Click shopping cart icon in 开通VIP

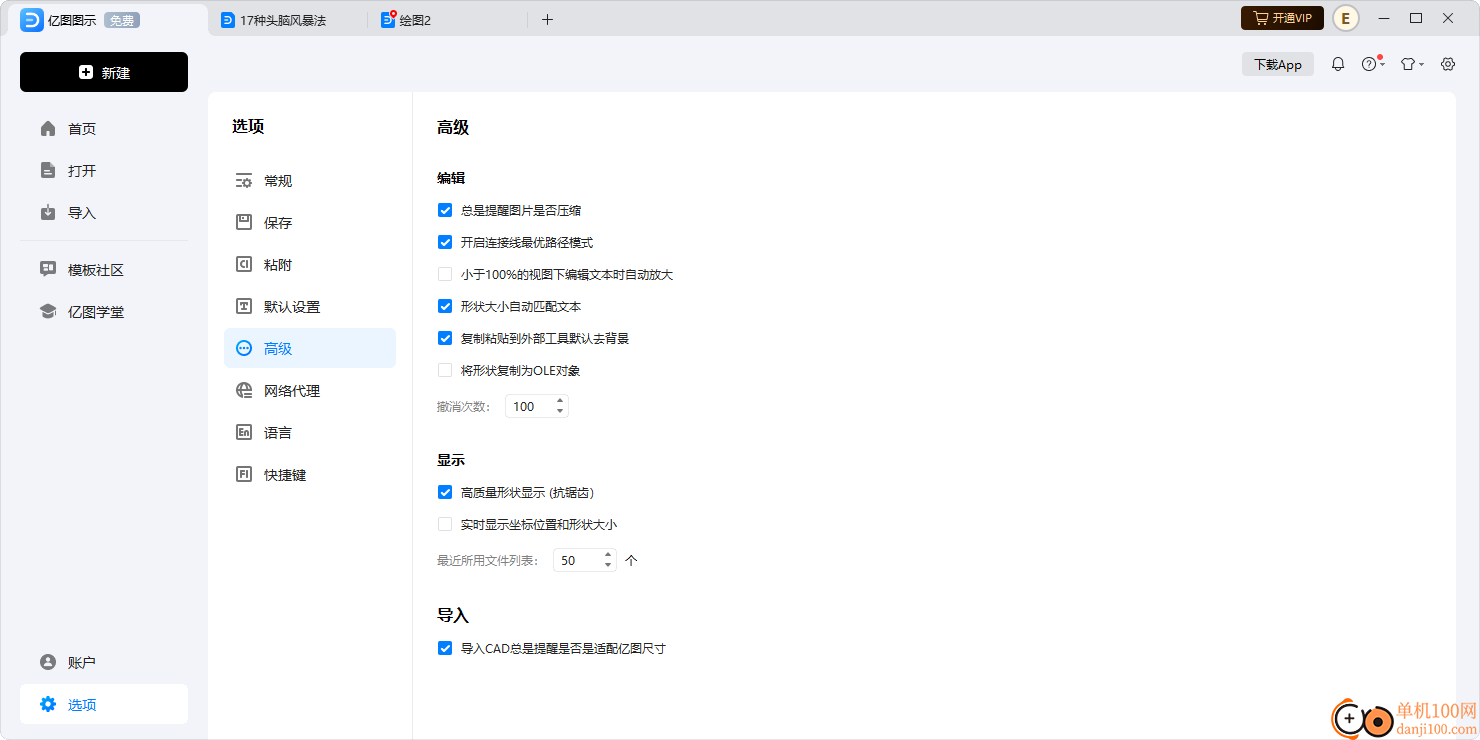coord(1260,18)
